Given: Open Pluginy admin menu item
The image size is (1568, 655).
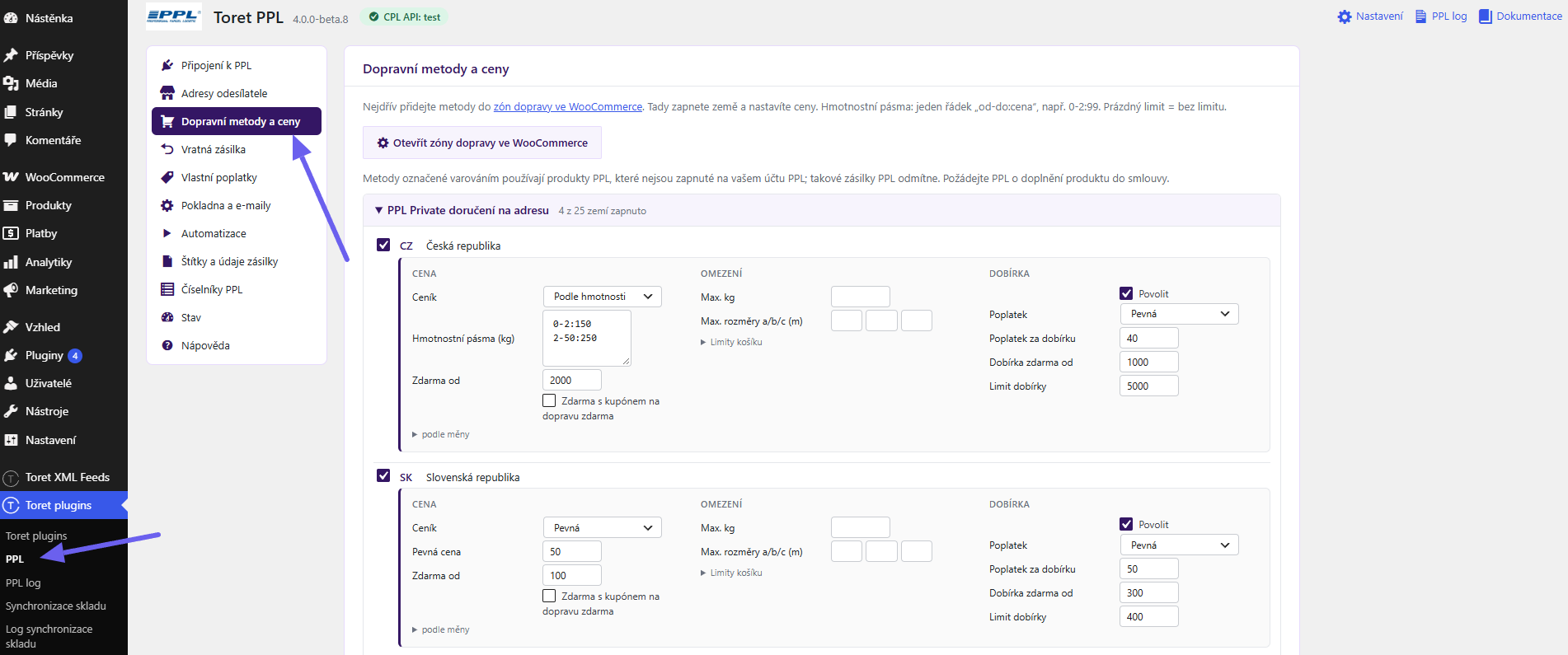Looking at the screenshot, I should [x=63, y=355].
